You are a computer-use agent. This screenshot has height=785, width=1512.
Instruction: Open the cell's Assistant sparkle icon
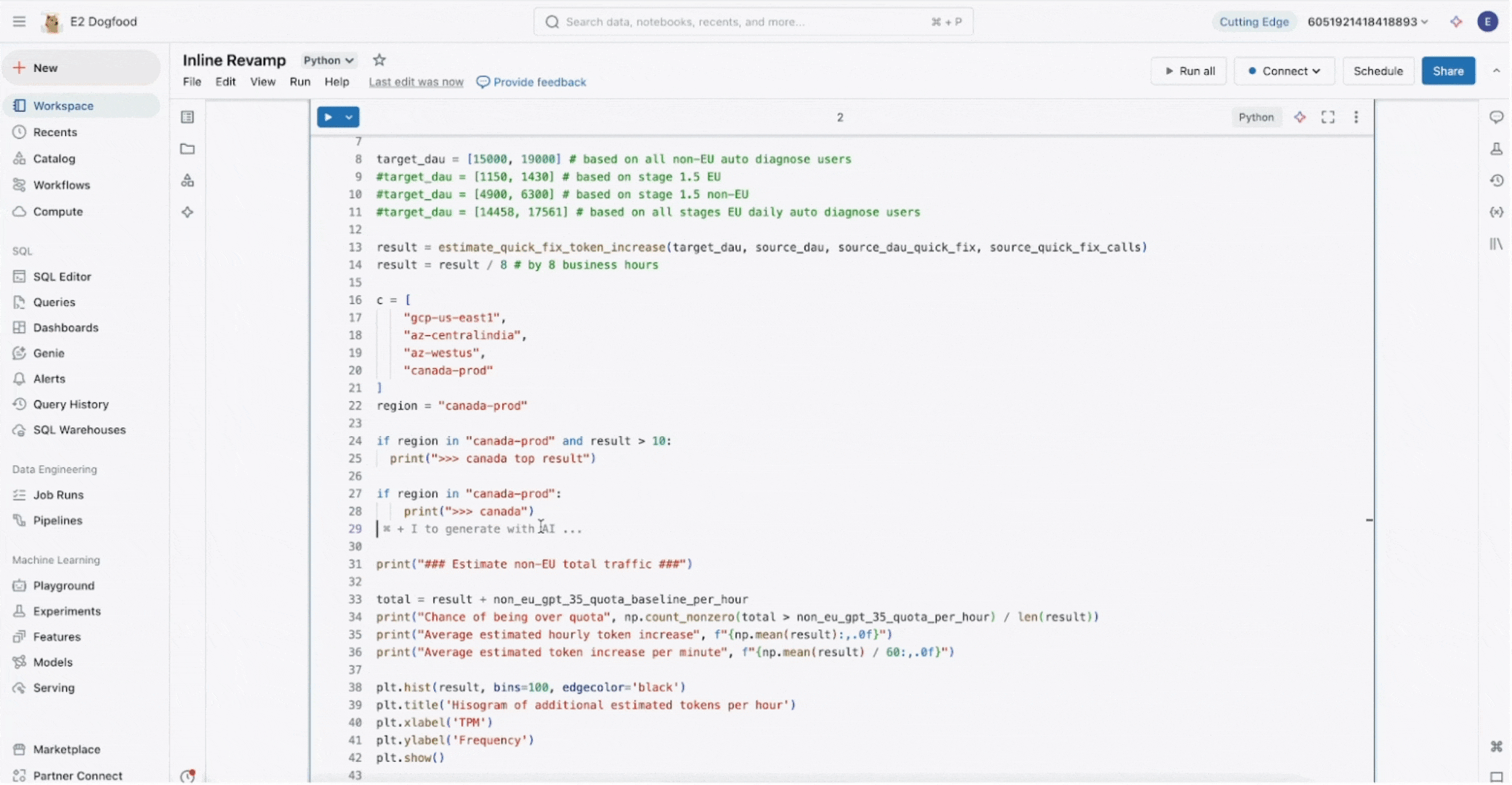click(1300, 117)
